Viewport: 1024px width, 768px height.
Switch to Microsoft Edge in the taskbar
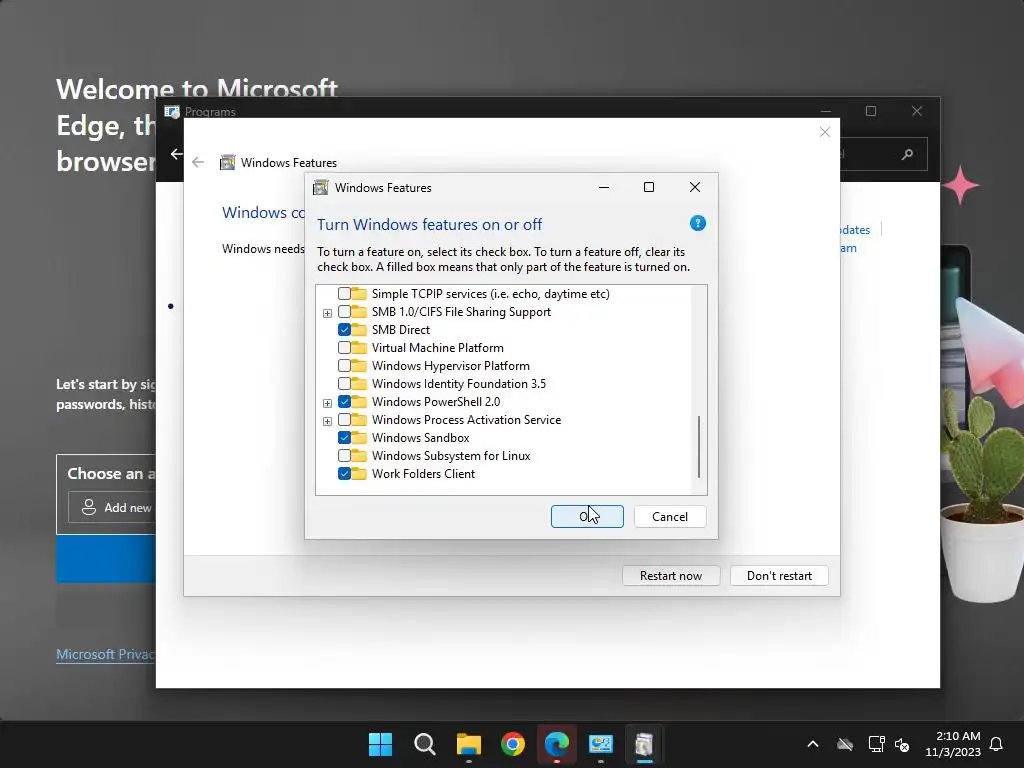pyautogui.click(x=556, y=744)
